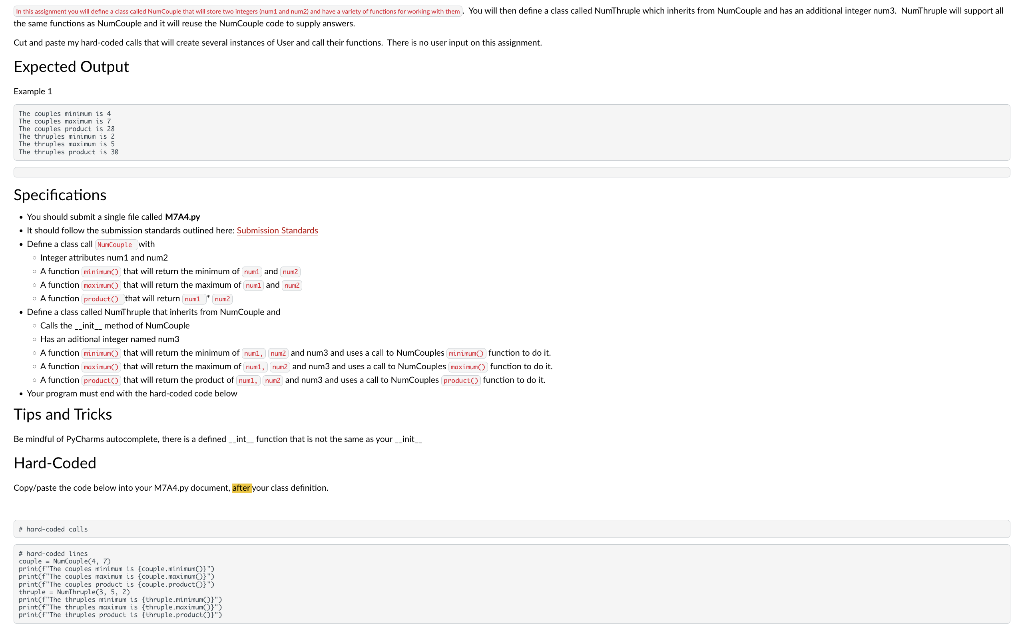Click the expected output example box
1024x633 pixels.
tap(512, 133)
